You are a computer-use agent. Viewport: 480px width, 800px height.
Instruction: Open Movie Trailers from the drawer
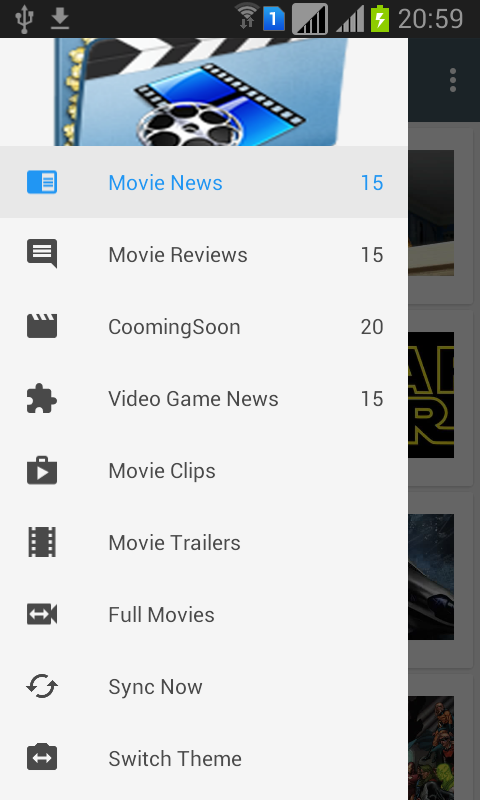click(x=204, y=542)
